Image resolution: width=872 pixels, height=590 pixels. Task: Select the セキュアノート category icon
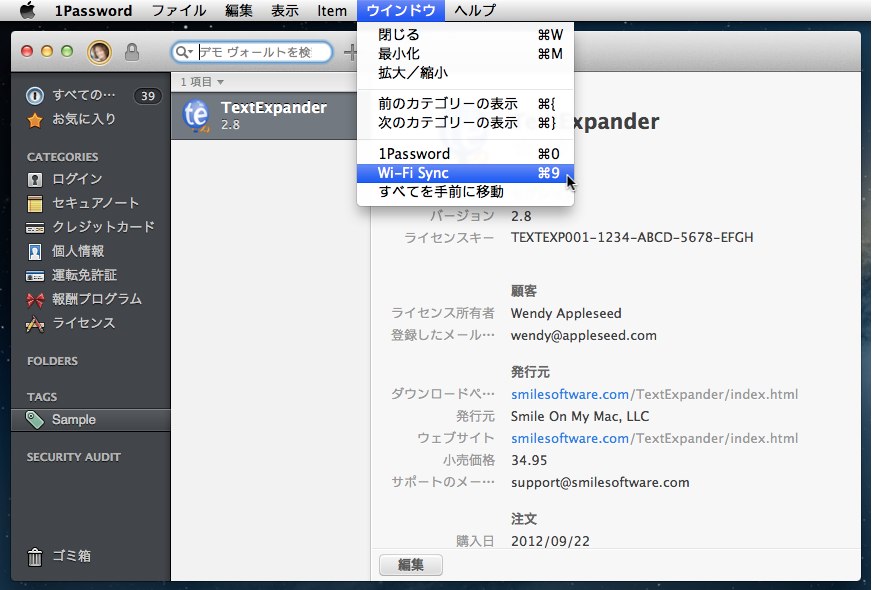point(34,204)
